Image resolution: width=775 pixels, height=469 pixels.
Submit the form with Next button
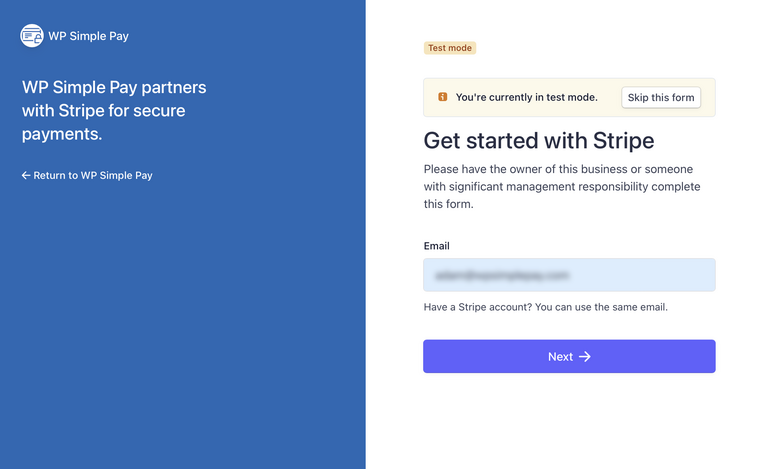tap(568, 357)
